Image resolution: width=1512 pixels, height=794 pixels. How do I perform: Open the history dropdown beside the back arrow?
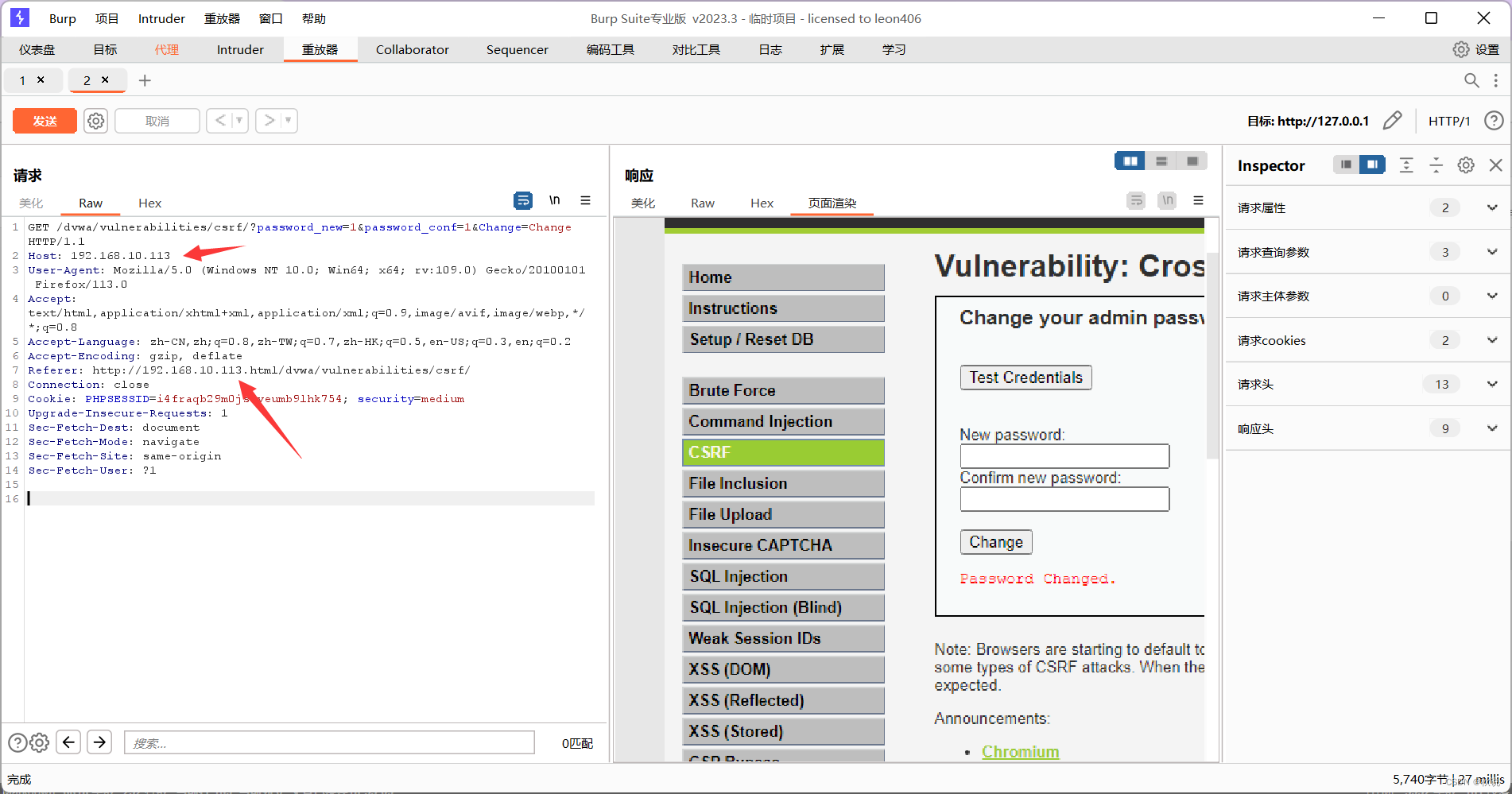click(239, 121)
